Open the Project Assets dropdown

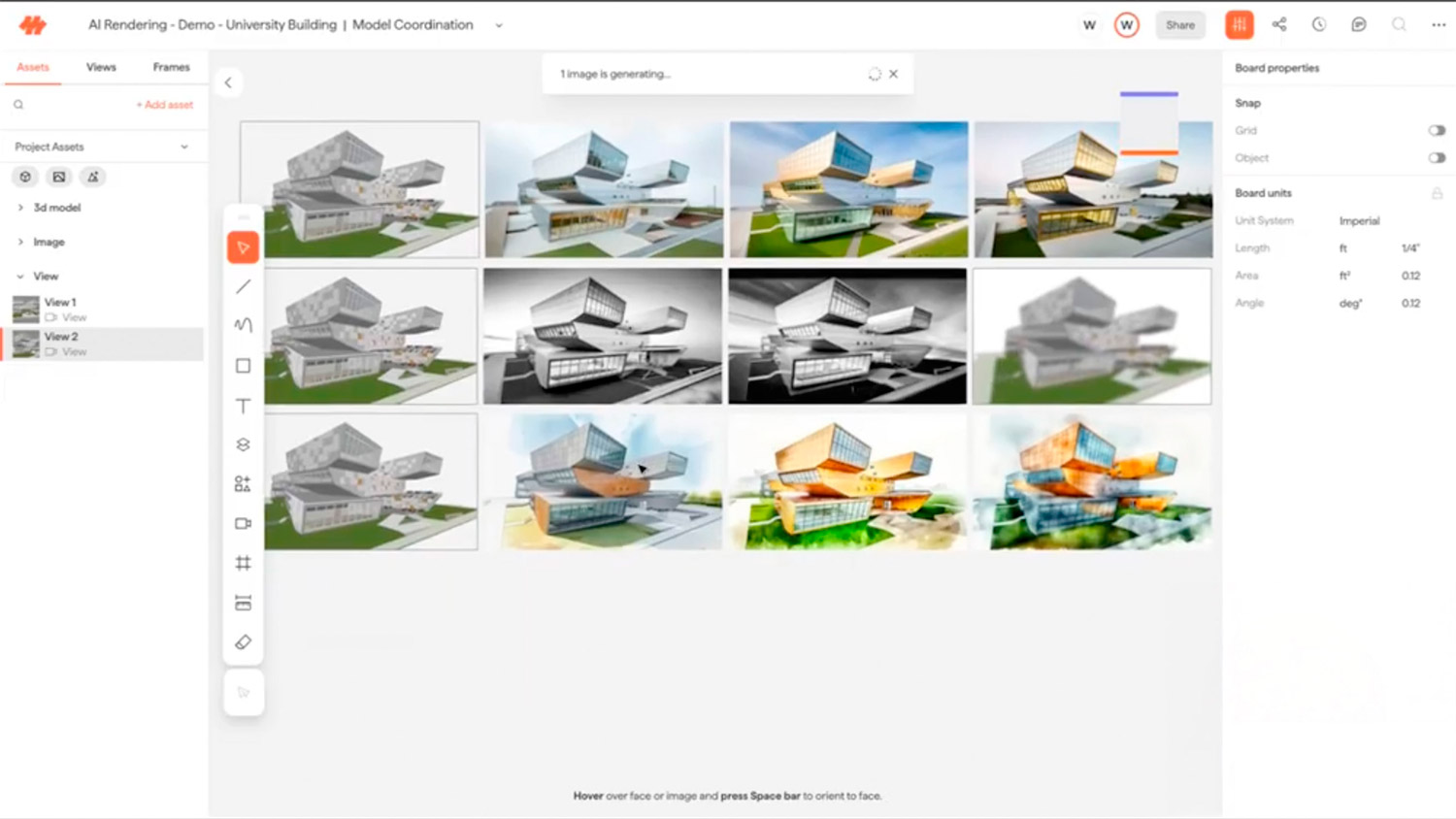pyautogui.click(x=184, y=147)
